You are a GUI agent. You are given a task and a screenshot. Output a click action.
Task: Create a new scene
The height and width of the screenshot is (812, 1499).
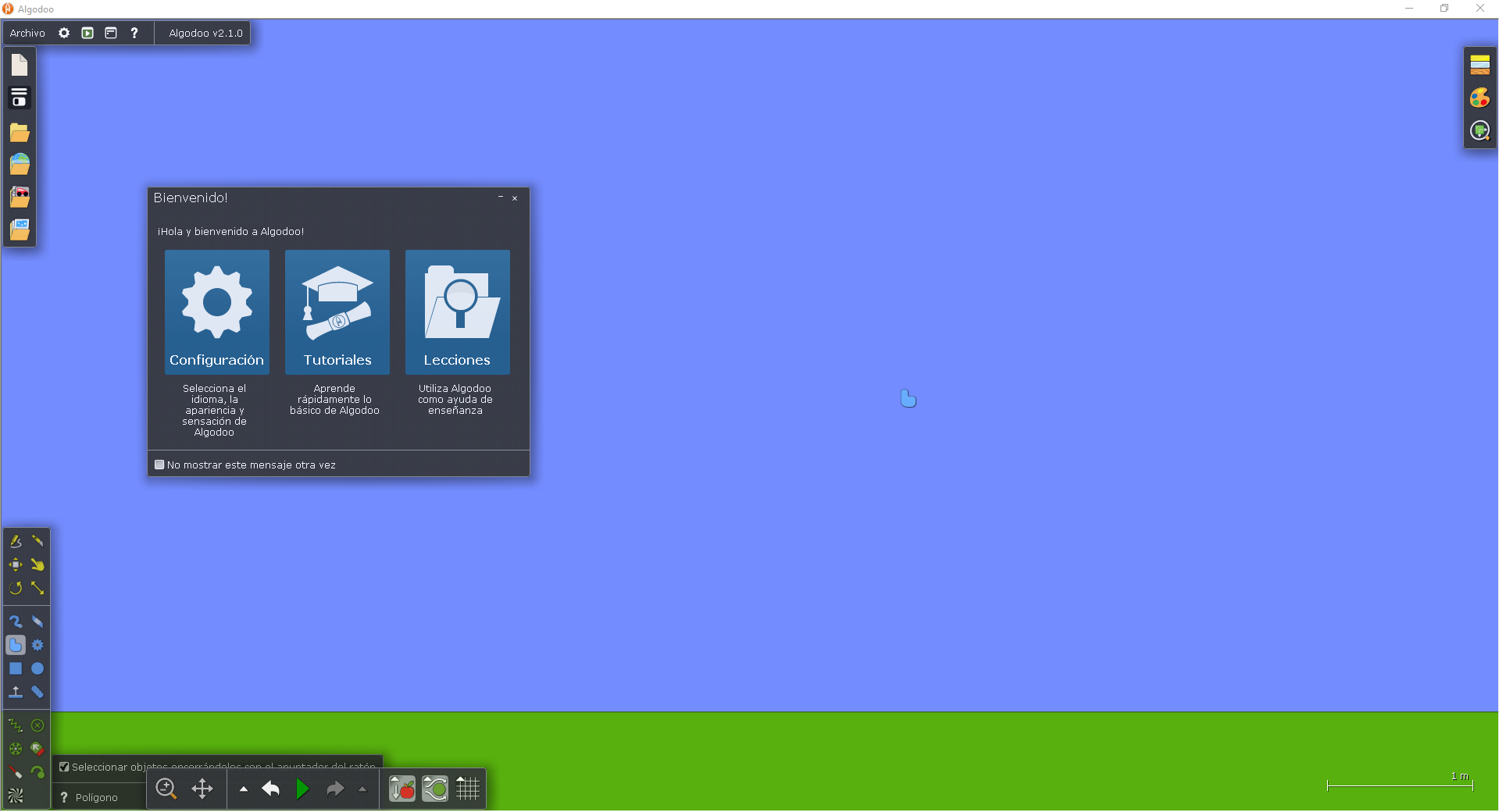pos(20,65)
